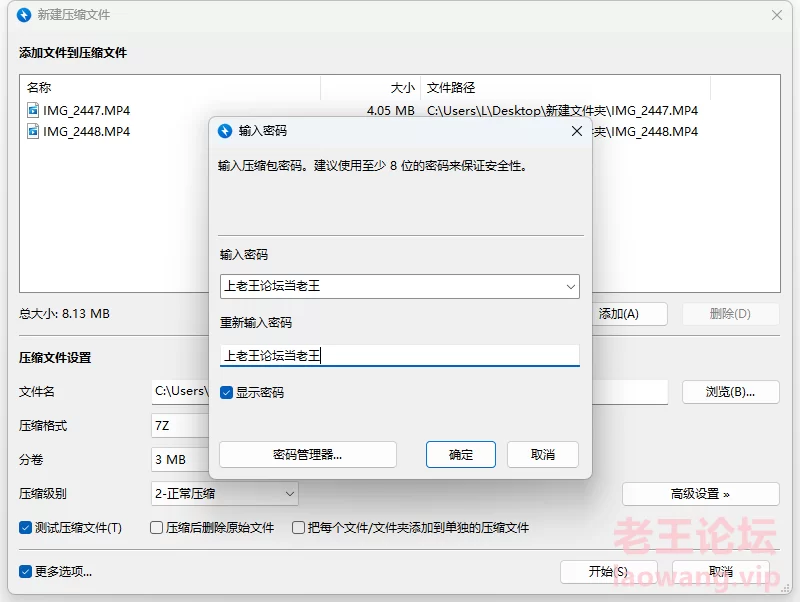Click into the 重新输入密码 field
Screen dimensions: 800x602
pos(399,356)
